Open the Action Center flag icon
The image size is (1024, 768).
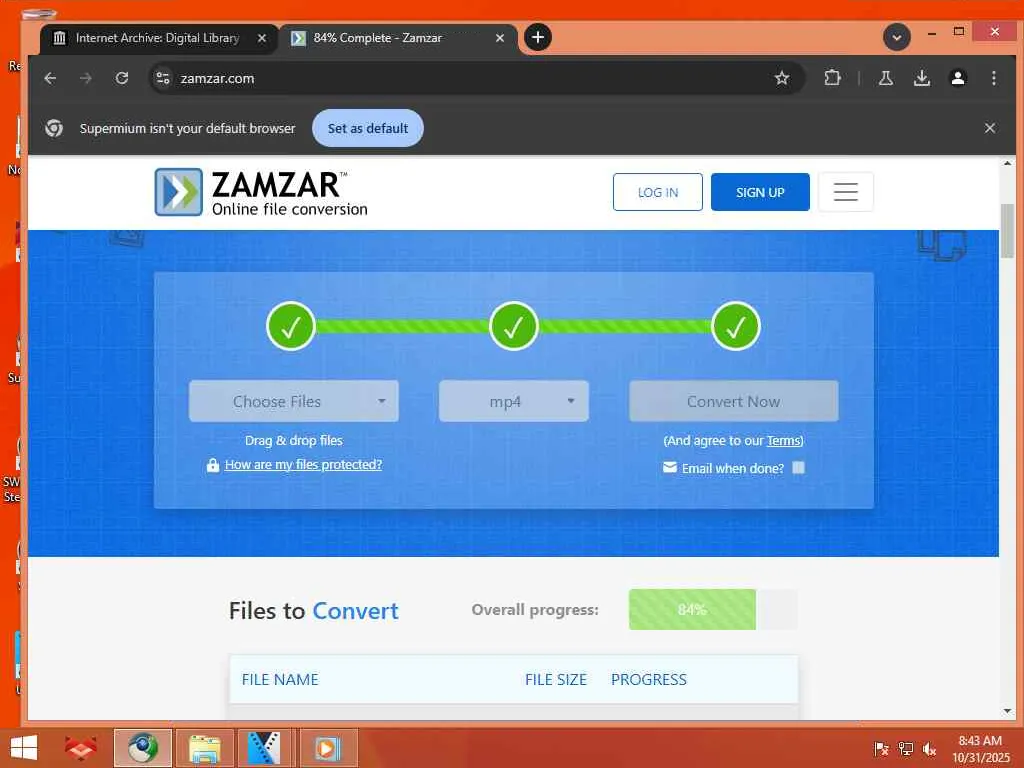pyautogui.click(x=881, y=748)
